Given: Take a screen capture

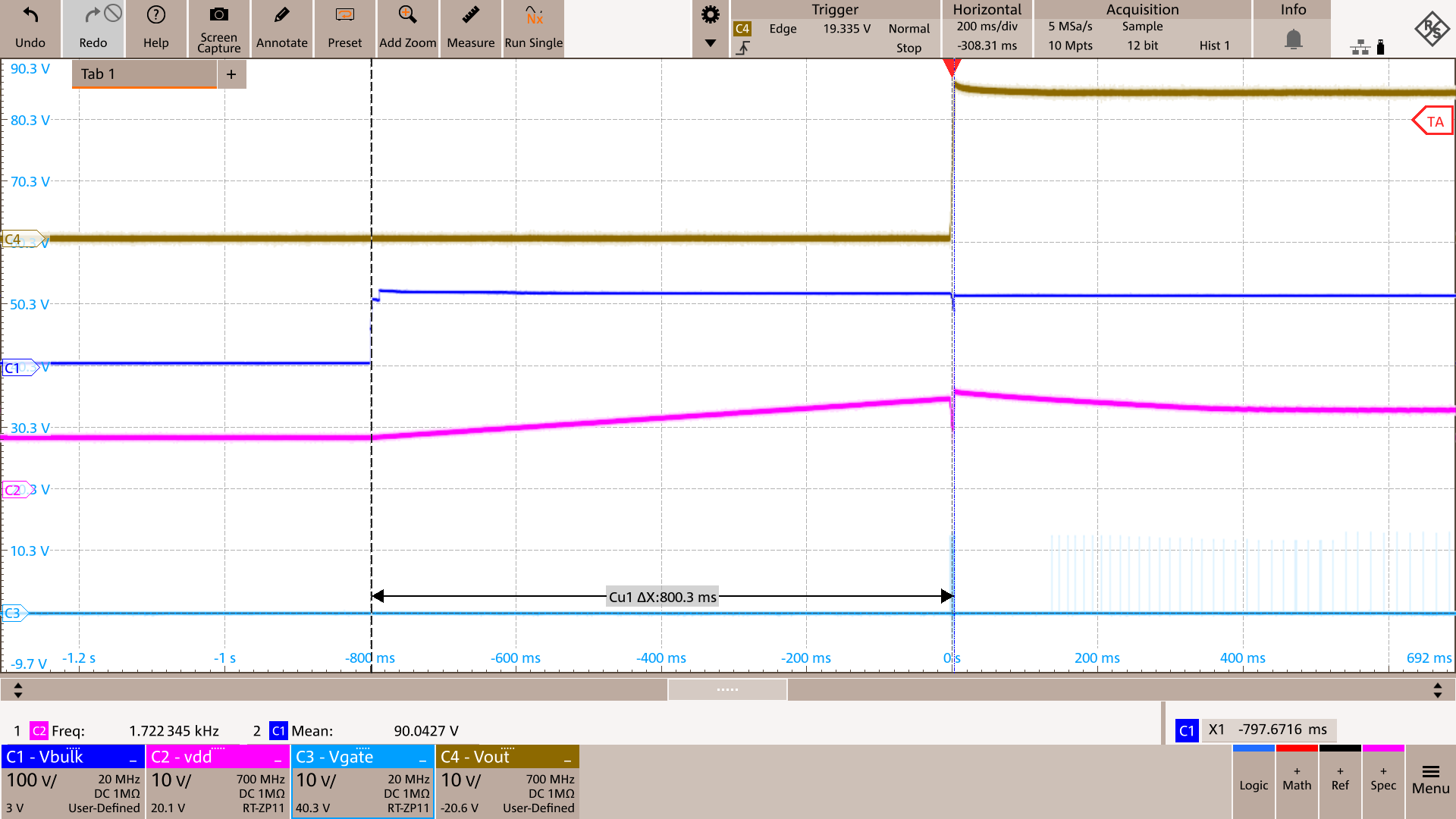Looking at the screenshot, I should coord(218,29).
